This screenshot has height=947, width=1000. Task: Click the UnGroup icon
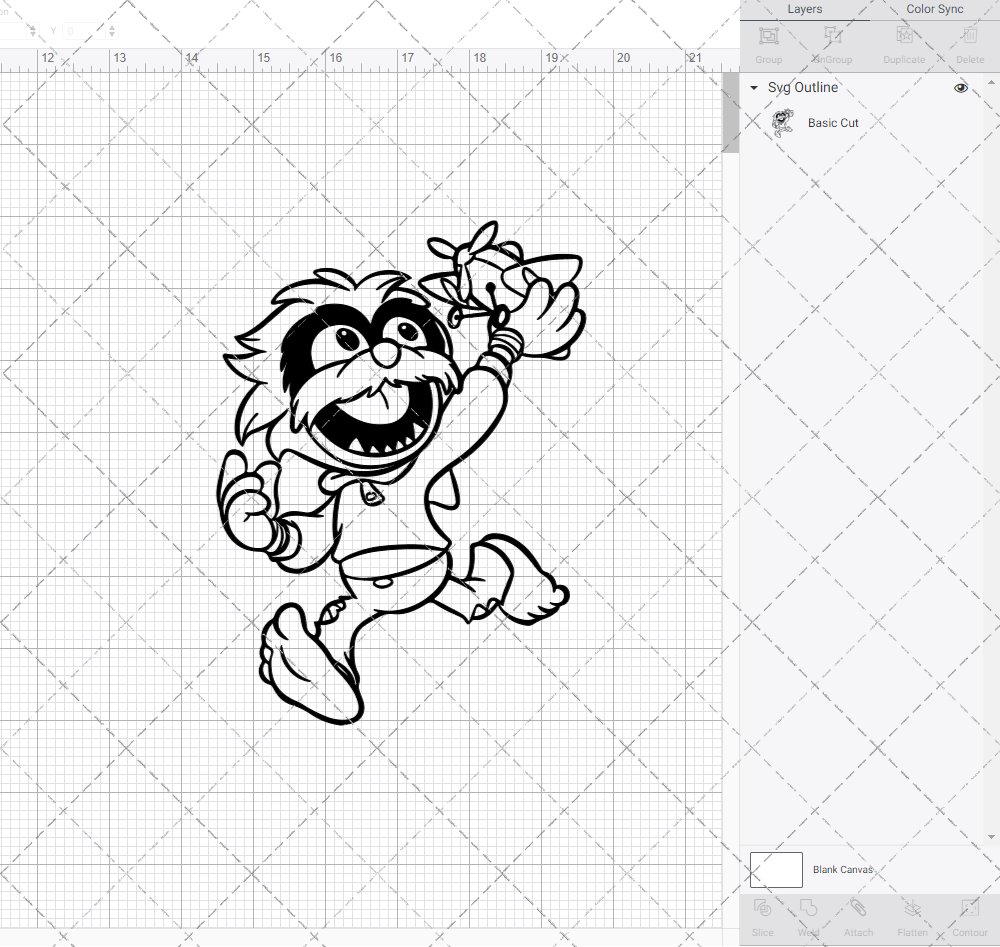(831, 42)
